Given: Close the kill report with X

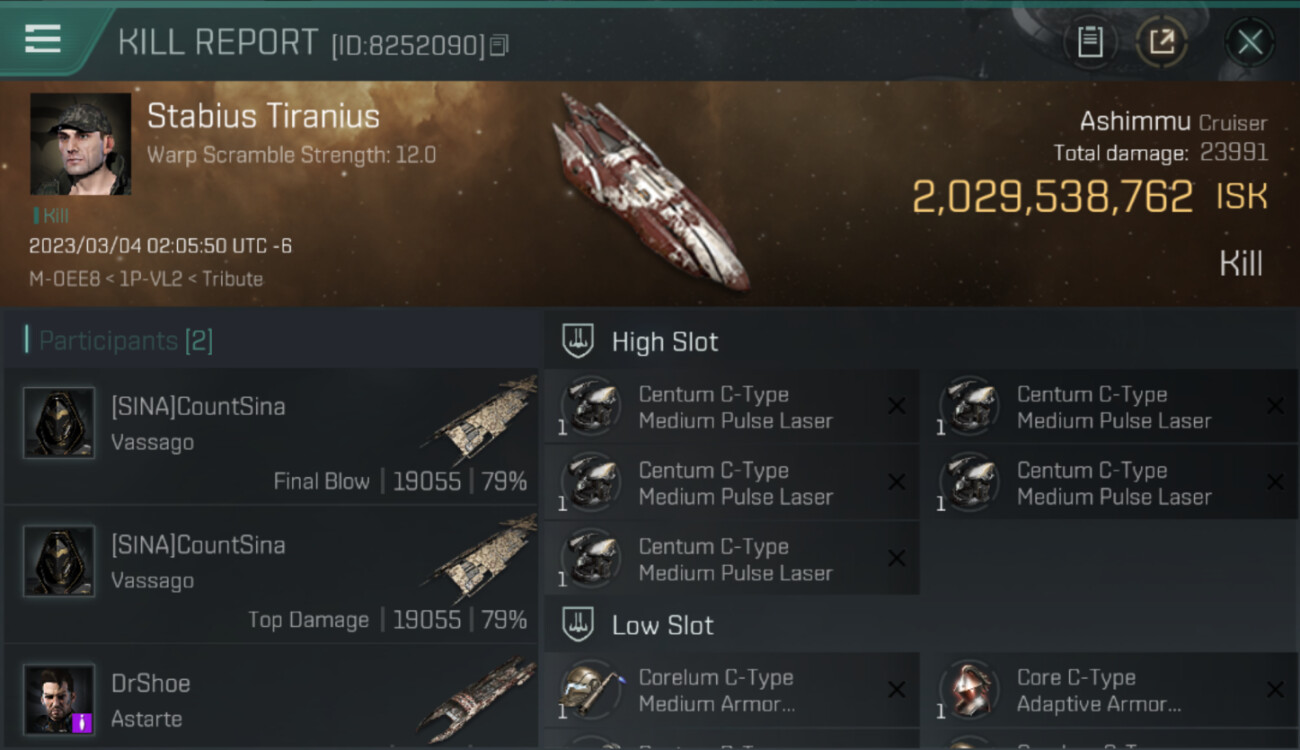Looking at the screenshot, I should click(x=1250, y=42).
